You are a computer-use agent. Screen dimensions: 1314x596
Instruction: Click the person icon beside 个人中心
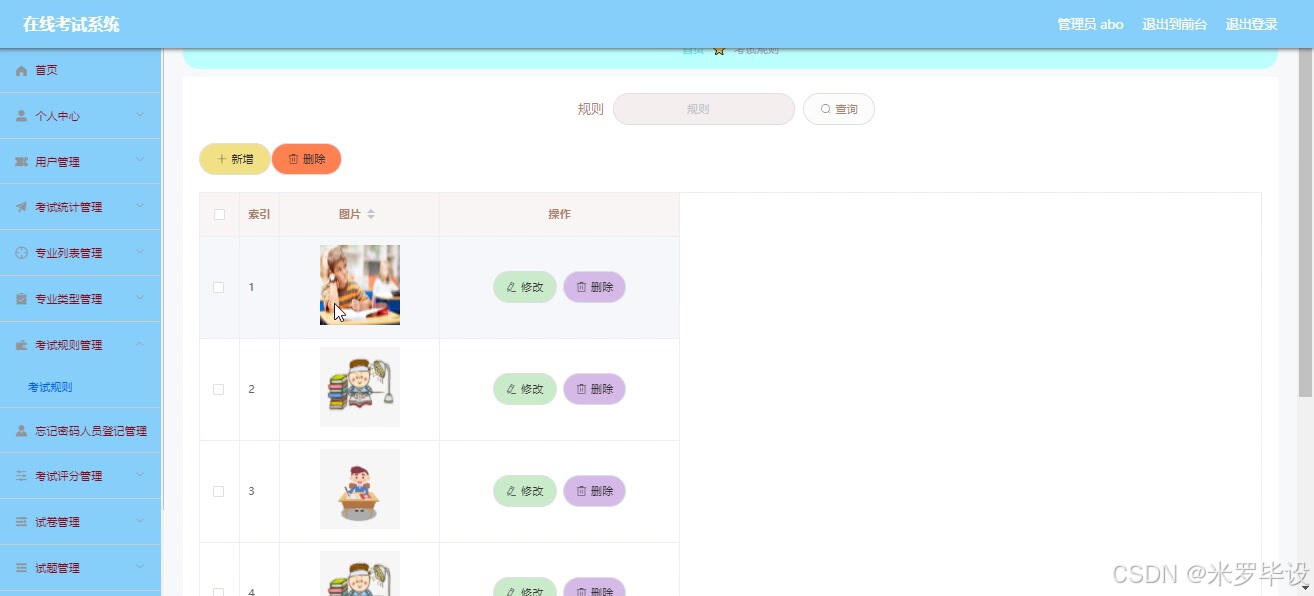pos(22,116)
